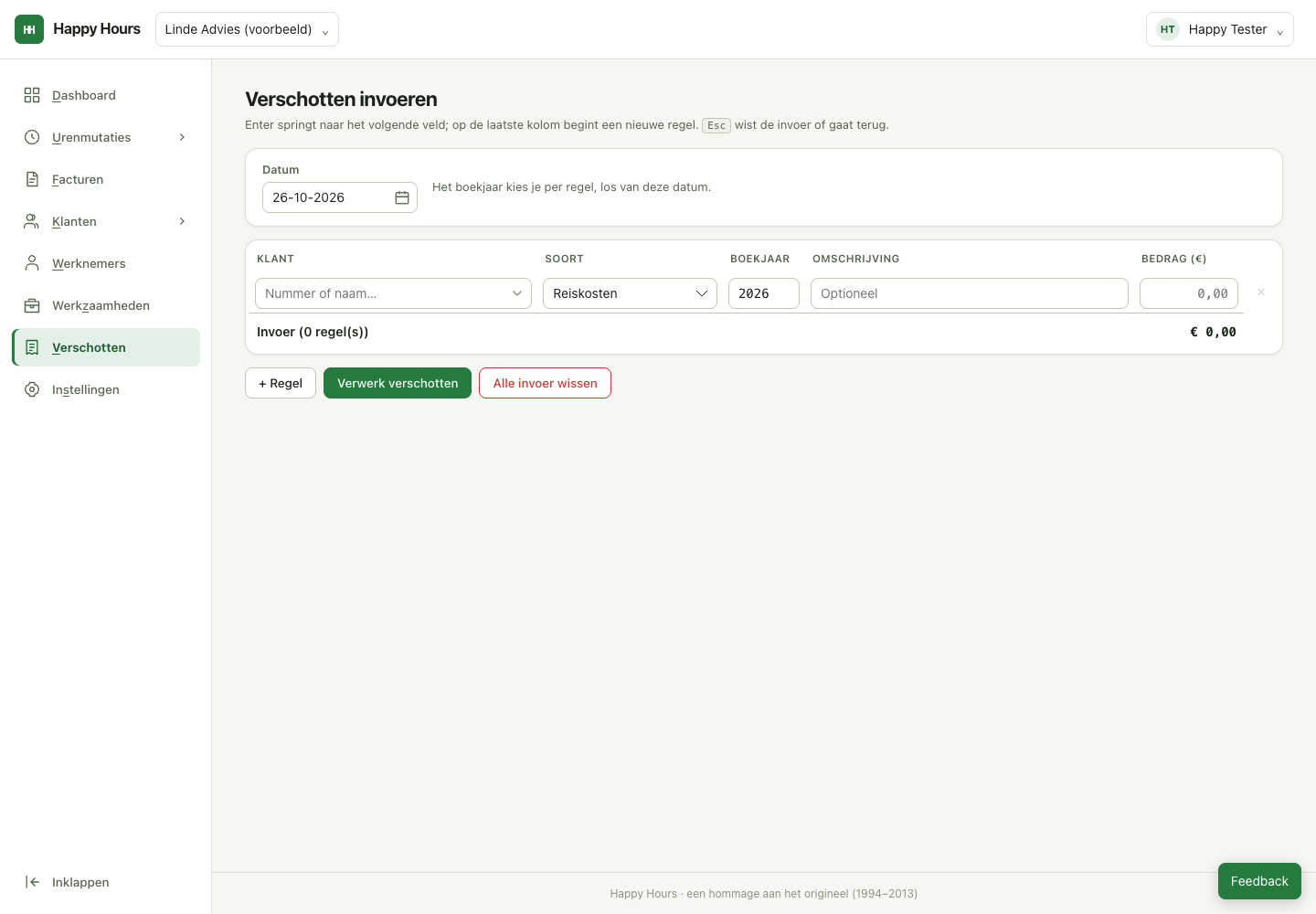Open the Happy Tester user menu

point(1220,29)
